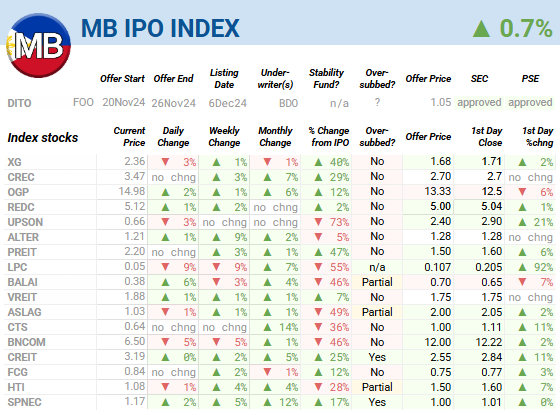
Task: Select the Stability Fund? column header
Action: point(326,79)
